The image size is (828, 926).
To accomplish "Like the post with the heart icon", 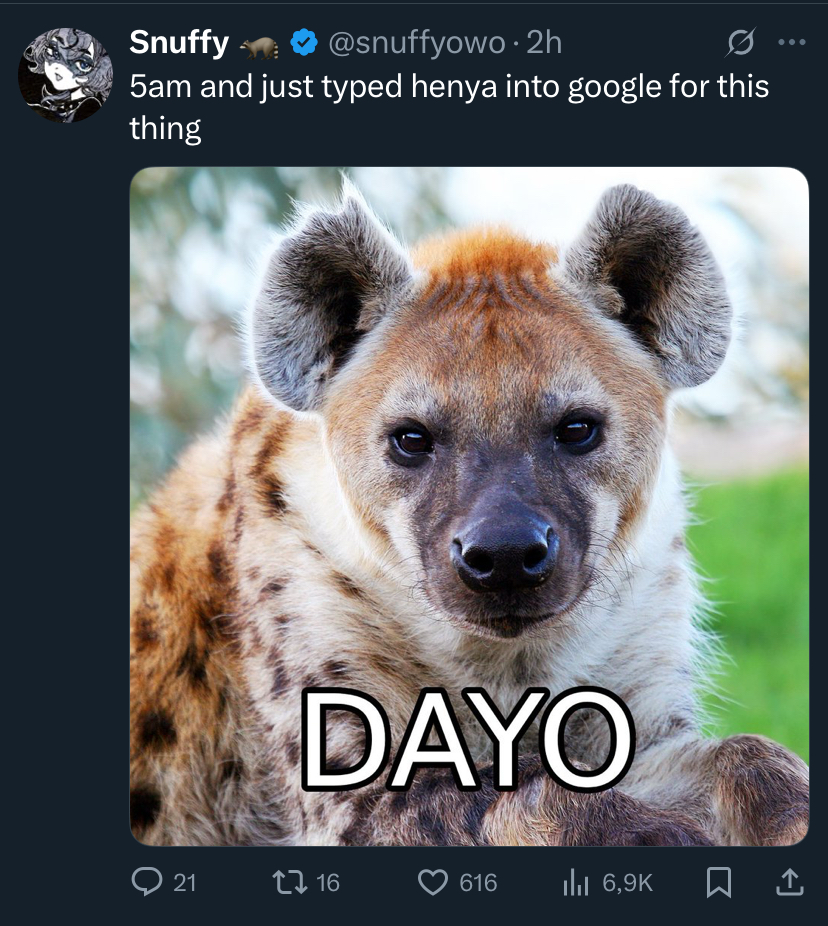I will point(432,881).
